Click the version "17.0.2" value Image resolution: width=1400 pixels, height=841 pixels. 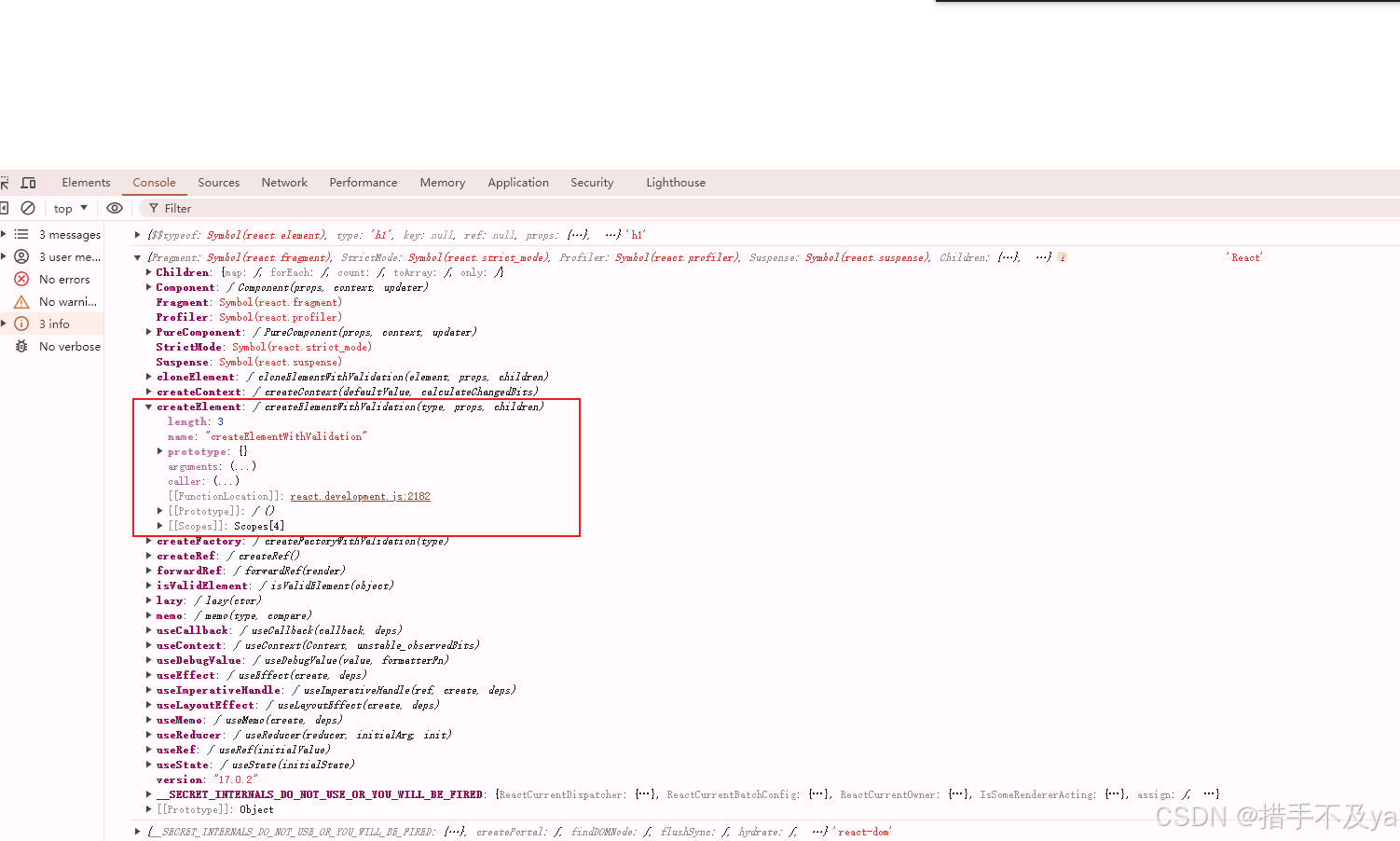pos(236,779)
